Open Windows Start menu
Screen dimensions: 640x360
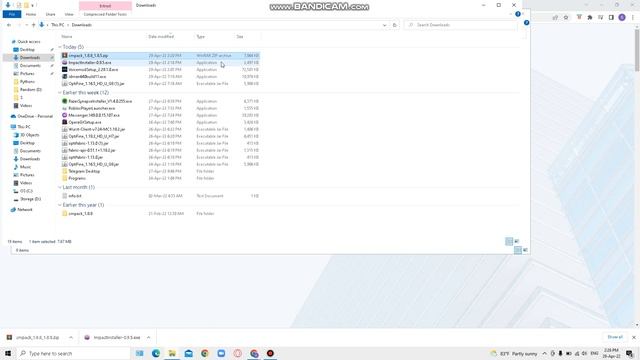pyautogui.click(x=8, y=353)
